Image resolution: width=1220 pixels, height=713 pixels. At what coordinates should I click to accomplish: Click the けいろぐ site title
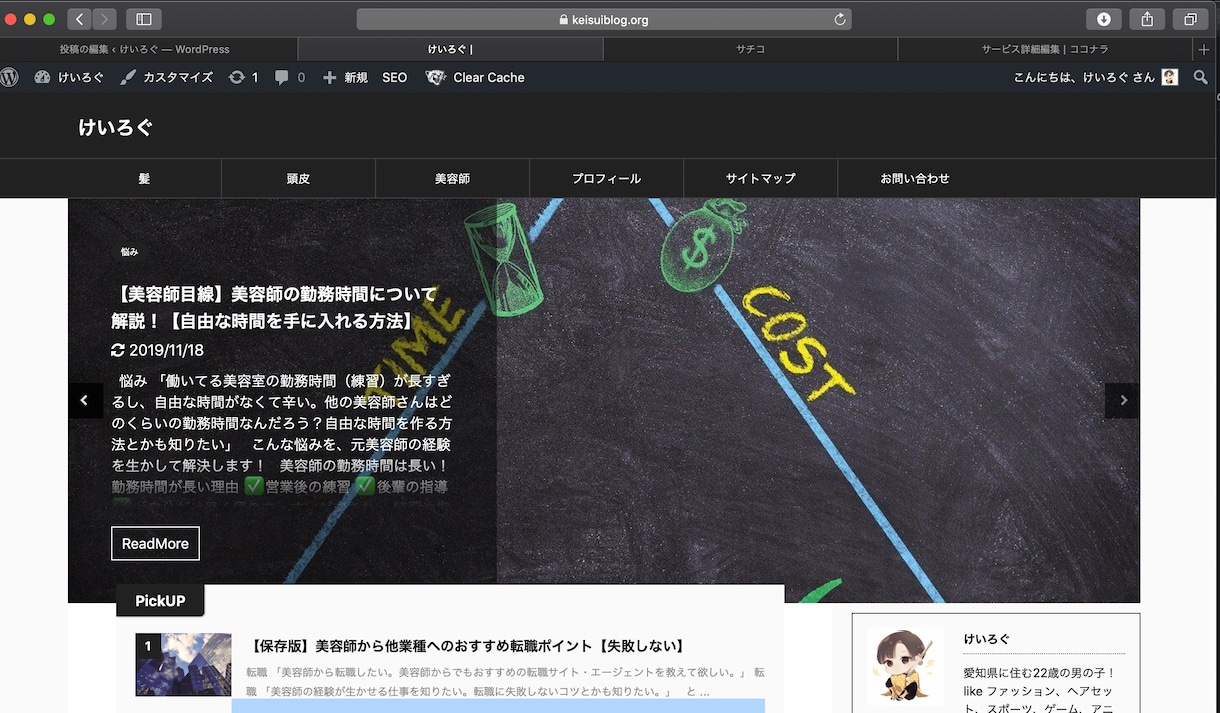click(x=116, y=127)
